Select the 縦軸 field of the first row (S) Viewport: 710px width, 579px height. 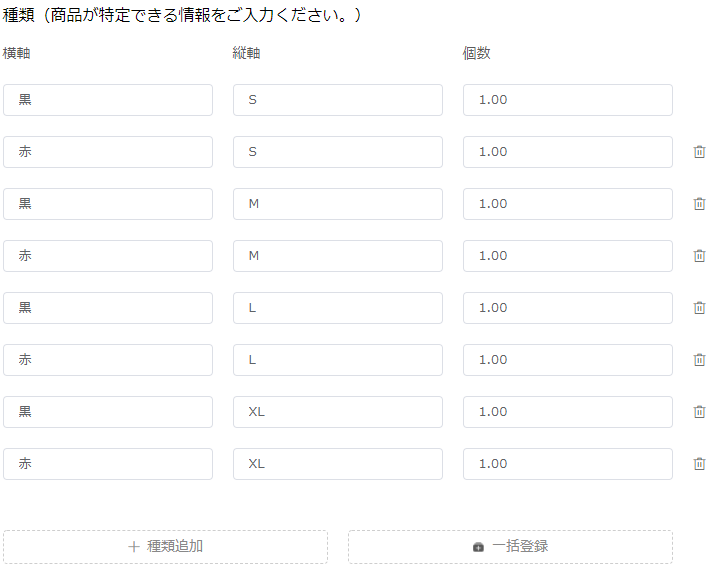click(338, 100)
